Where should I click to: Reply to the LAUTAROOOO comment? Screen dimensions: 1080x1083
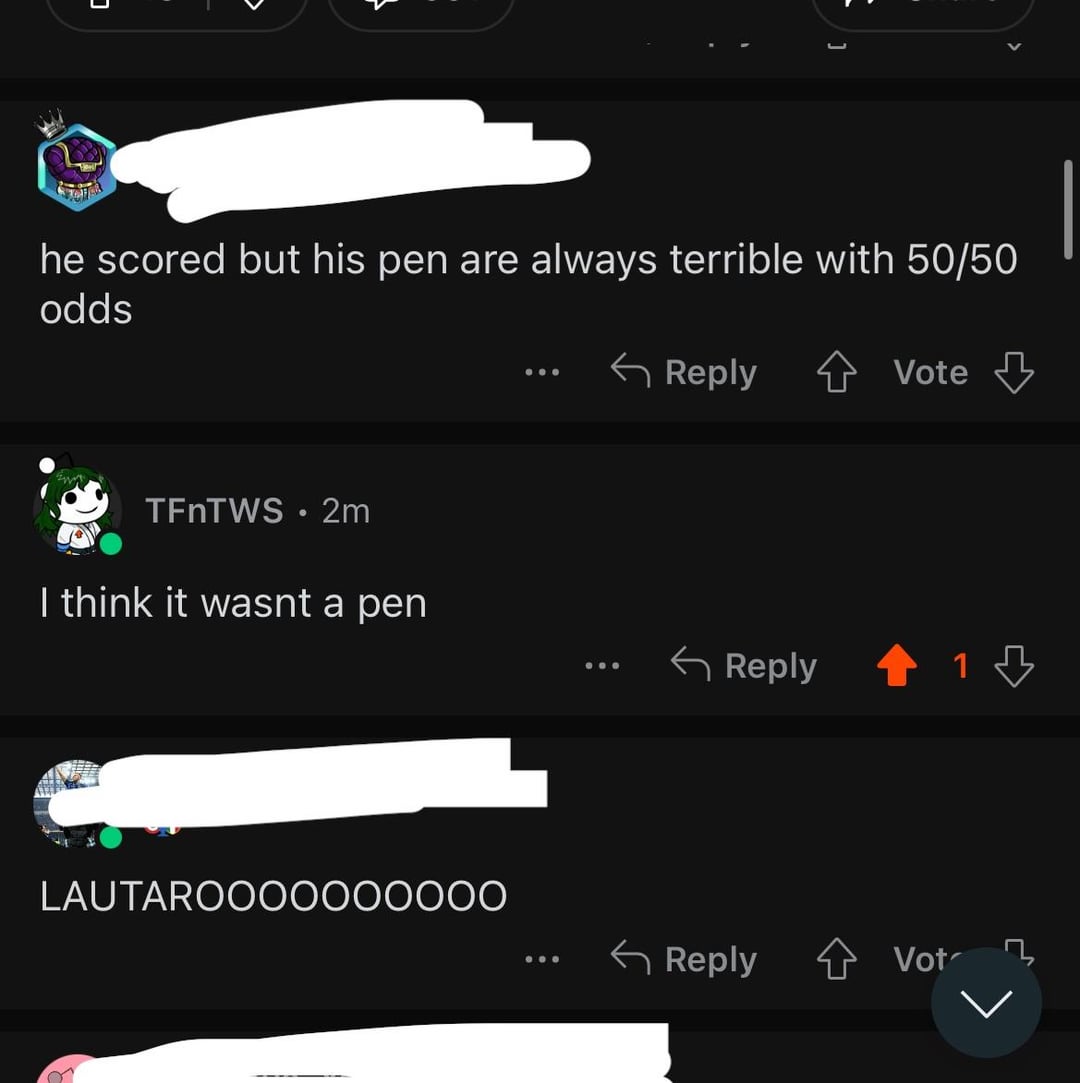[x=684, y=959]
